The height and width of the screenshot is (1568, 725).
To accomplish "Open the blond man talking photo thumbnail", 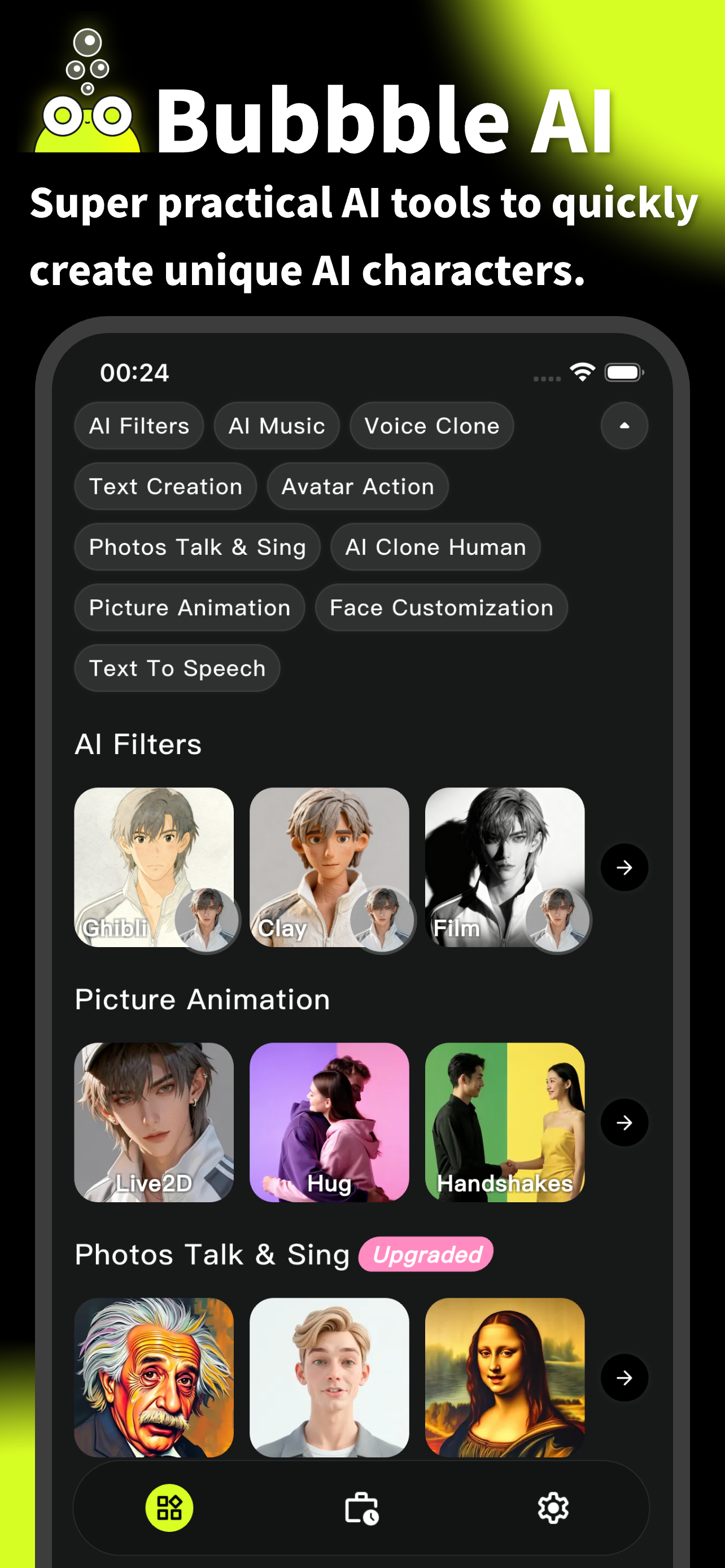I will tap(329, 1377).
